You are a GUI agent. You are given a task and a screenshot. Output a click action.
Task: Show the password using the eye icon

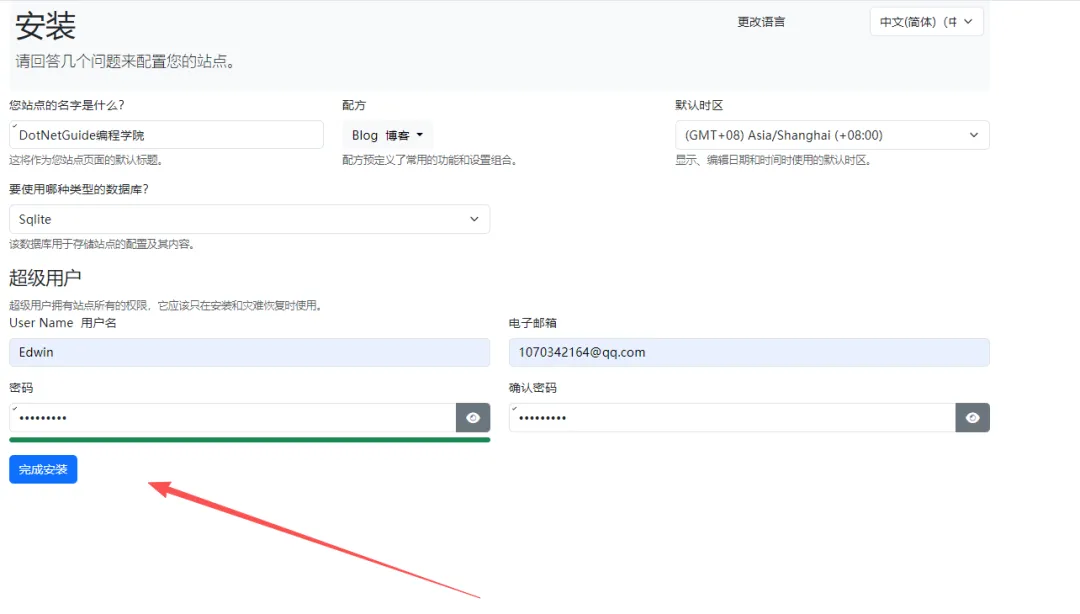473,418
